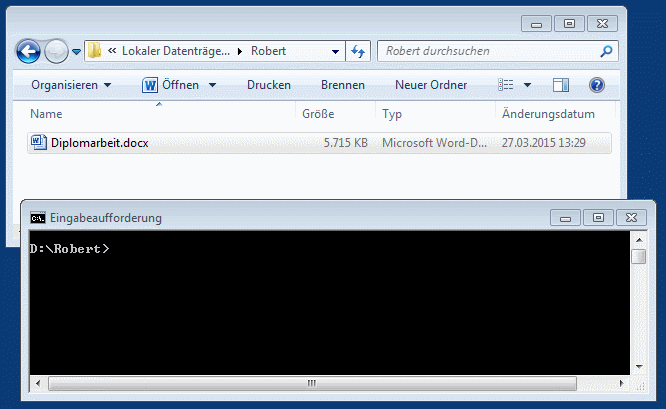Click the Öffnen toolbar button
666x409 pixels.
tap(181, 85)
